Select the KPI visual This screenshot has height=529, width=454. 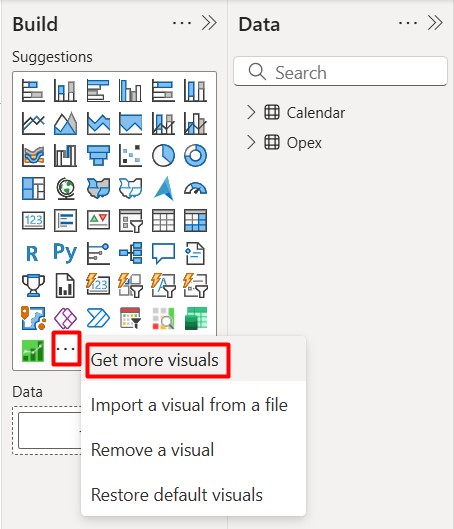98,220
